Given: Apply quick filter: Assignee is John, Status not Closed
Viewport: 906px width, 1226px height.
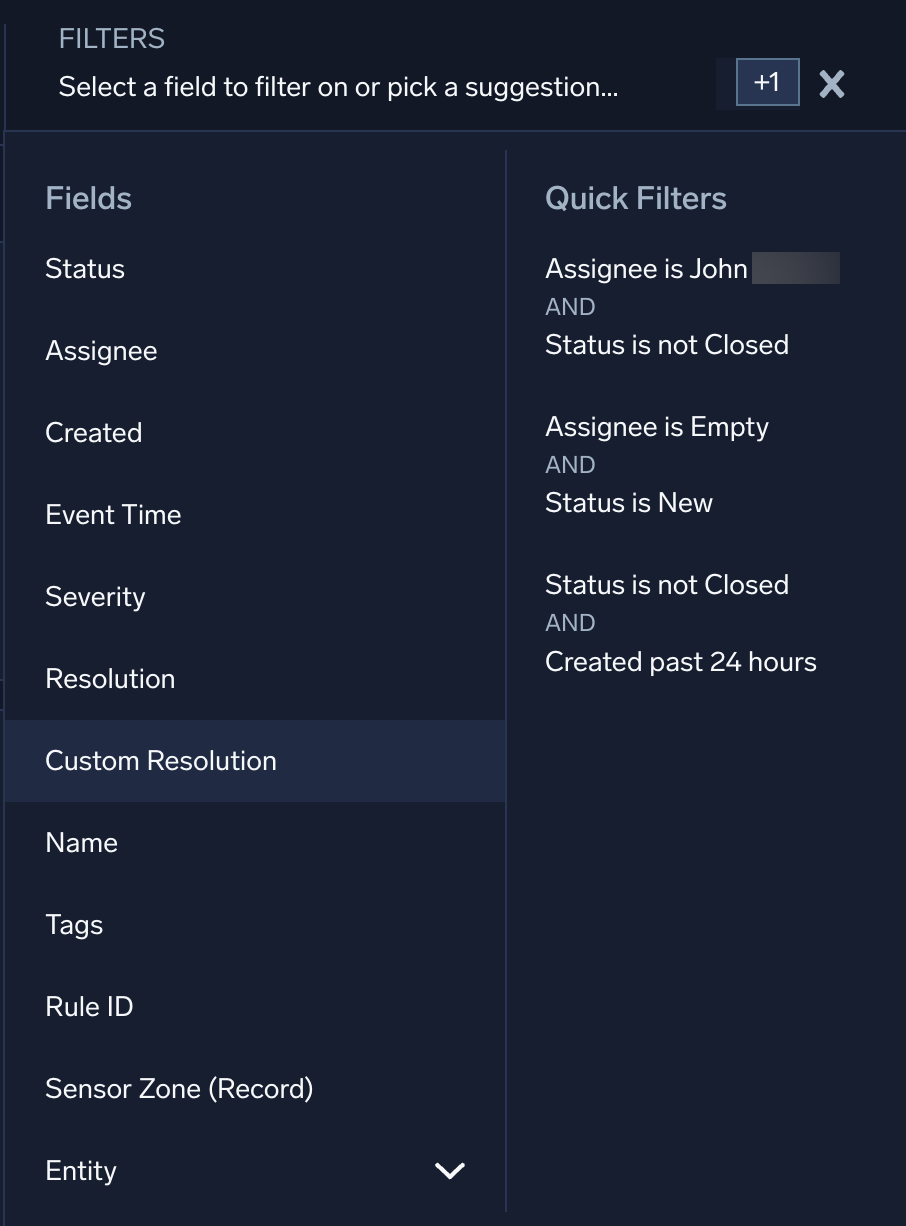Looking at the screenshot, I should pyautogui.click(x=667, y=306).
